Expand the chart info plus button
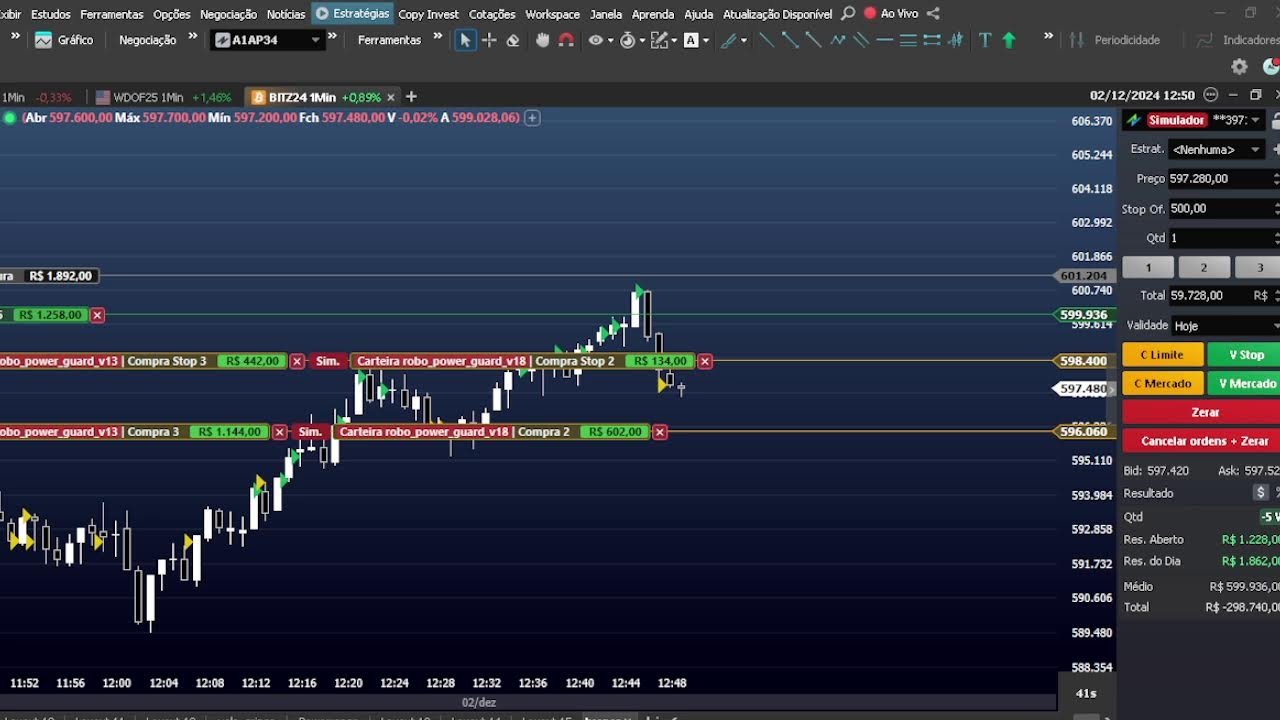The width and height of the screenshot is (1280, 720). click(x=533, y=118)
